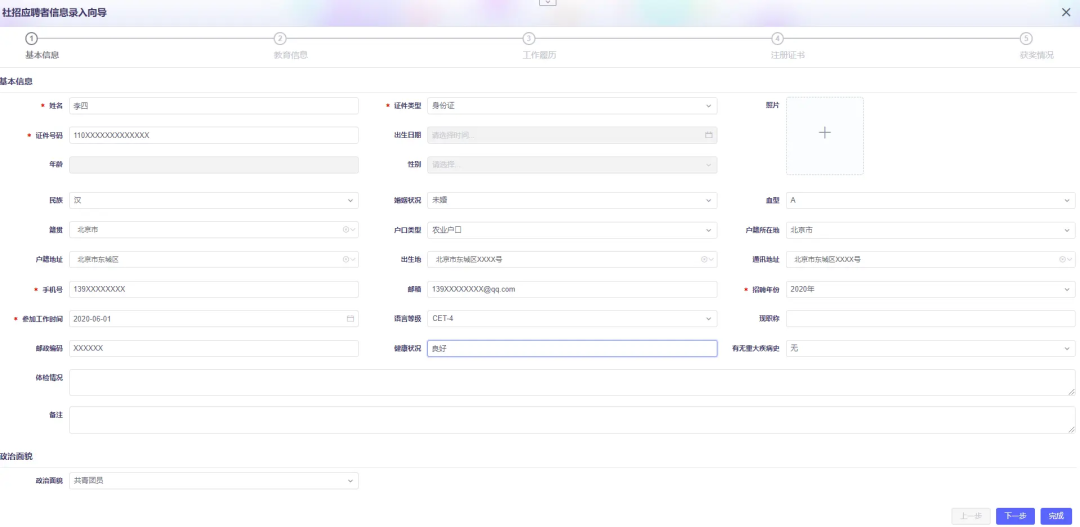
Task: Clear the 通讯地址 field via its clear icon
Action: click(x=1062, y=259)
